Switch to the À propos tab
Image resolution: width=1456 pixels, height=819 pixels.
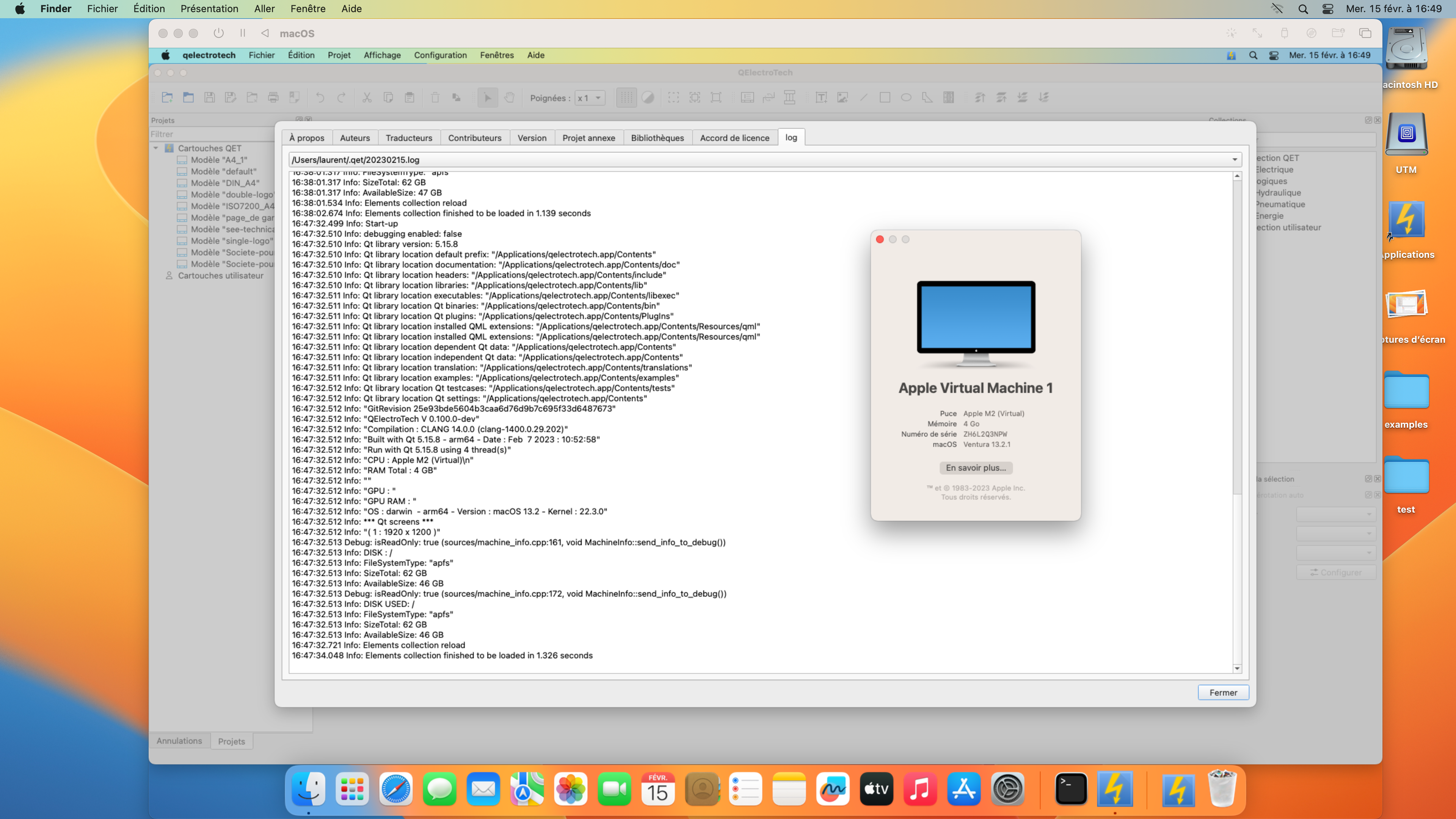[x=306, y=138]
